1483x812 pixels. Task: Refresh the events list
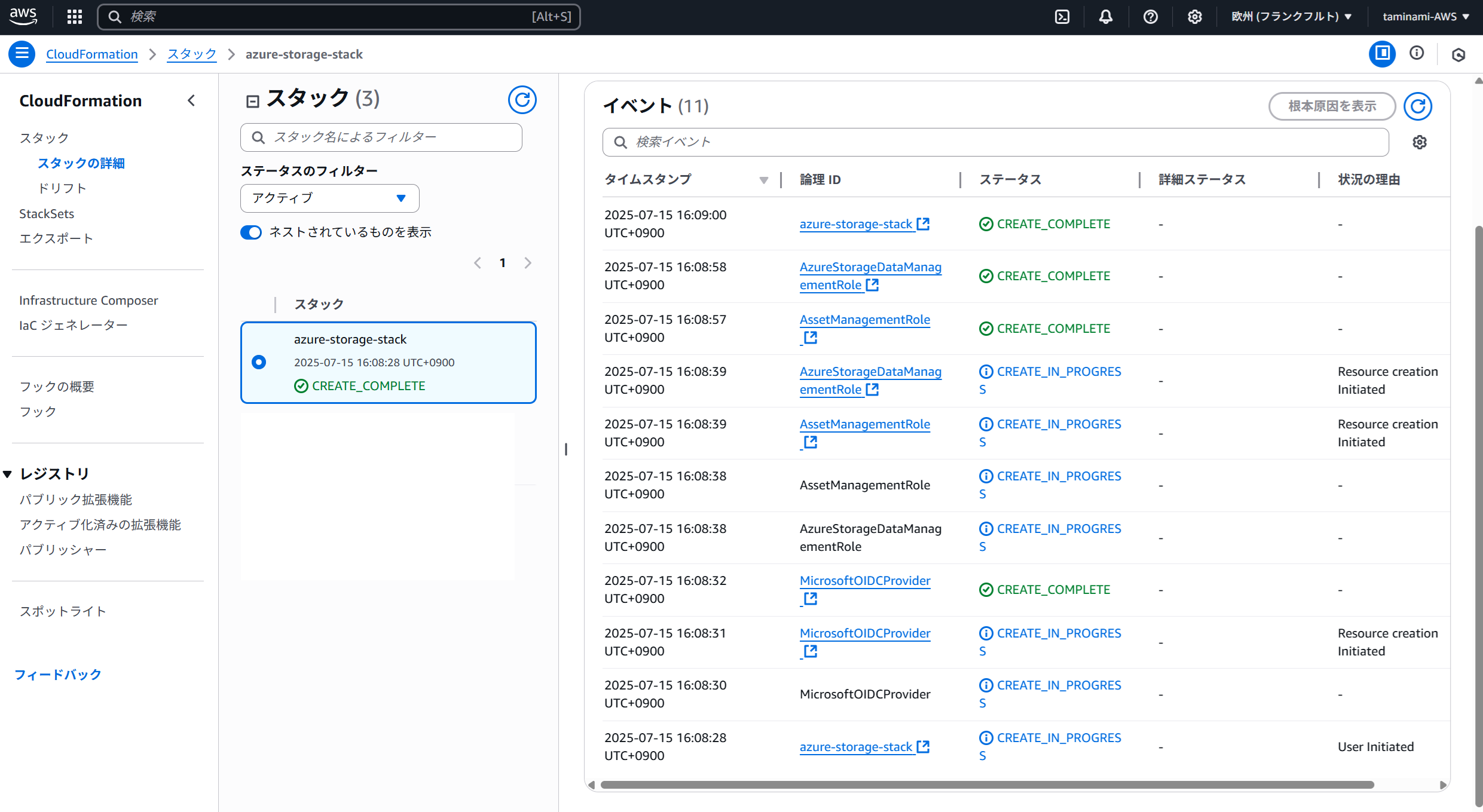[x=1418, y=106]
